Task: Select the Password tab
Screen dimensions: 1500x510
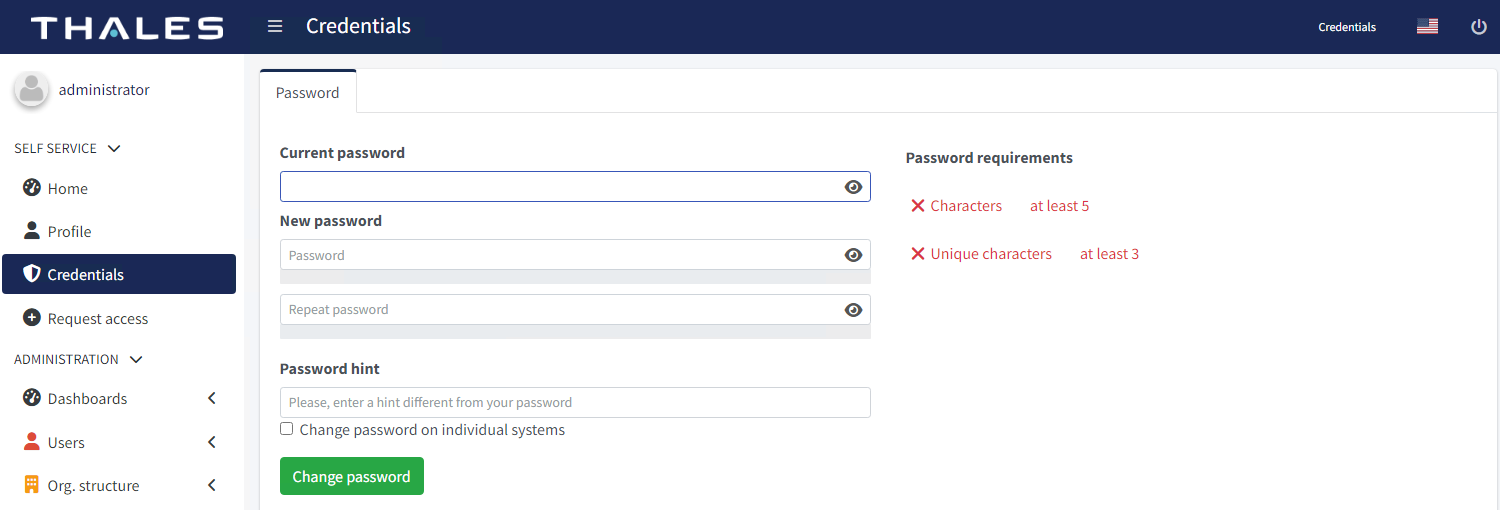Action: (x=308, y=92)
